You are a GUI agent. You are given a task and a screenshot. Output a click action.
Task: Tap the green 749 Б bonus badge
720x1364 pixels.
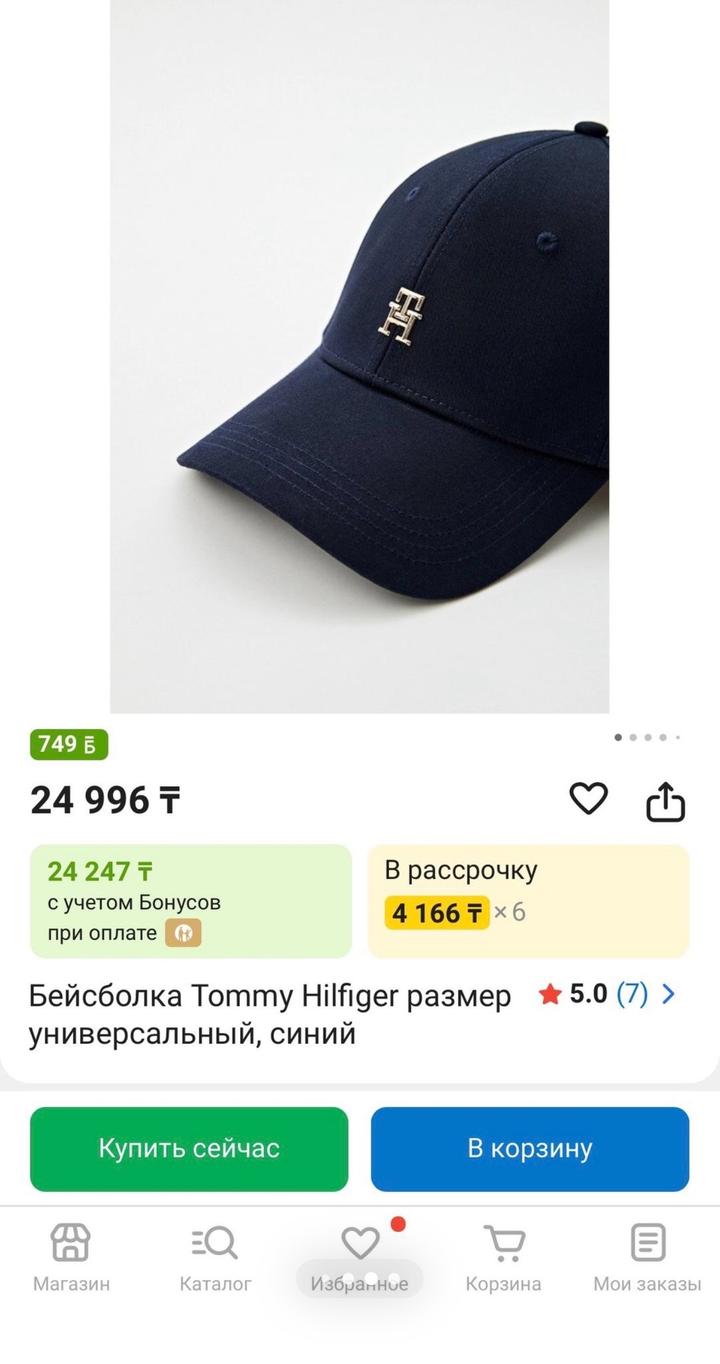[68, 745]
